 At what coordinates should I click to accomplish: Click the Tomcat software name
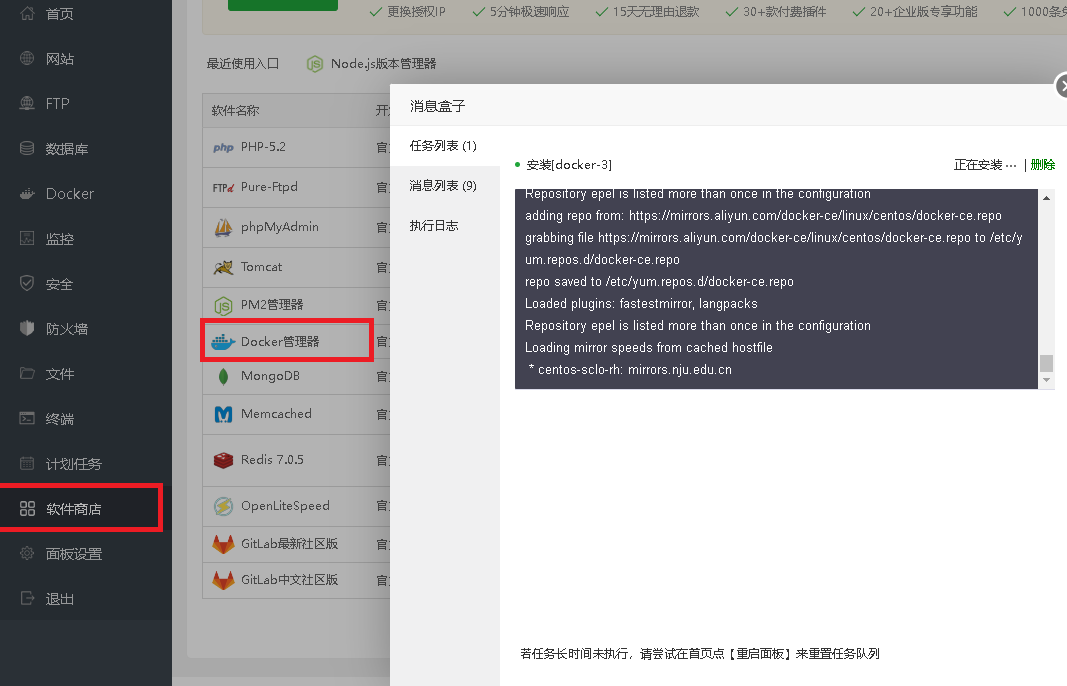(x=261, y=267)
